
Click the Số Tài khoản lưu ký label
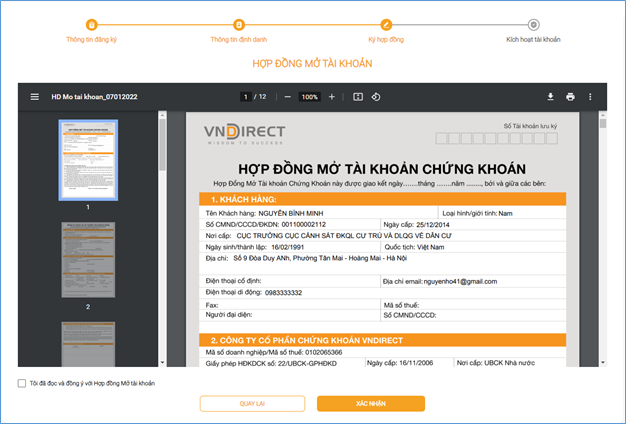(x=530, y=126)
